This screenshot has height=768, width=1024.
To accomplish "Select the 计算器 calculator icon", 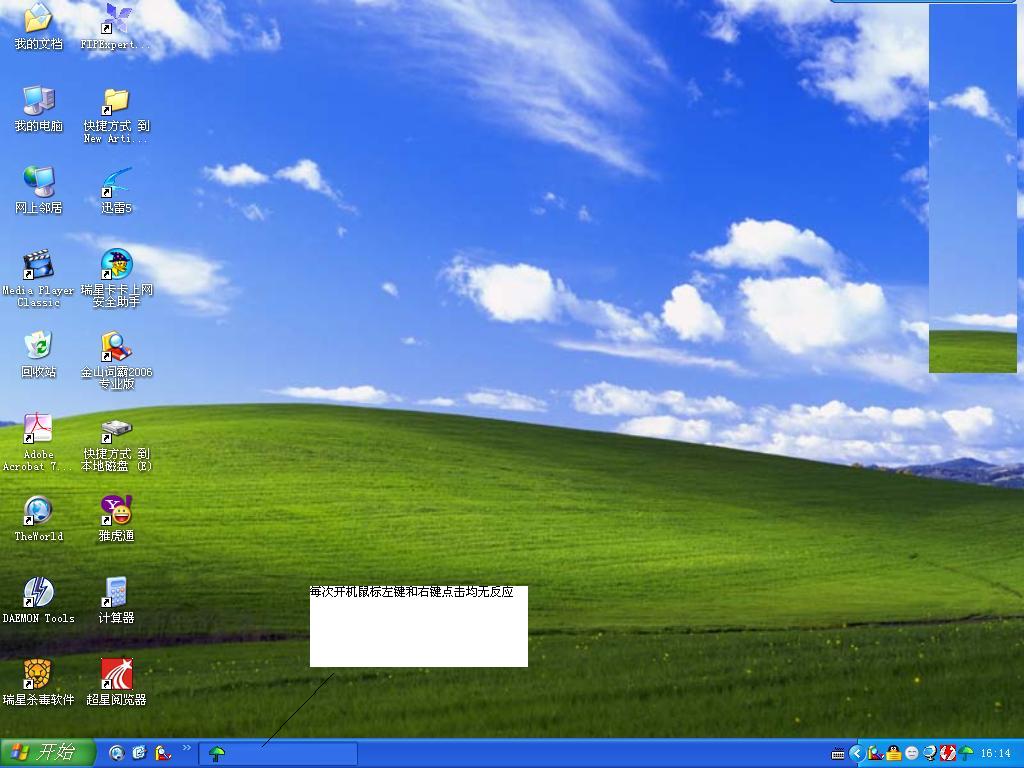I will (116, 593).
